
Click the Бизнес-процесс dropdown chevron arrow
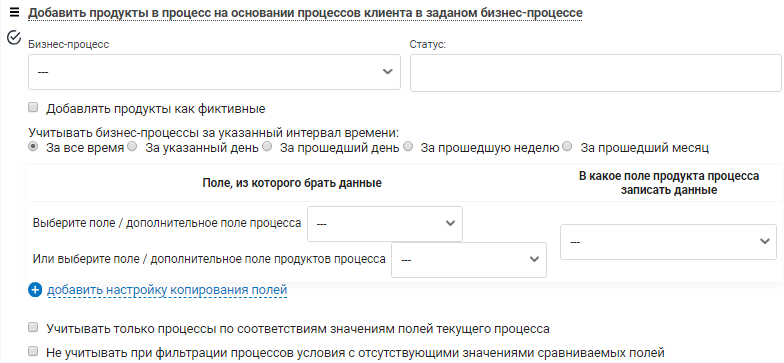388,72
